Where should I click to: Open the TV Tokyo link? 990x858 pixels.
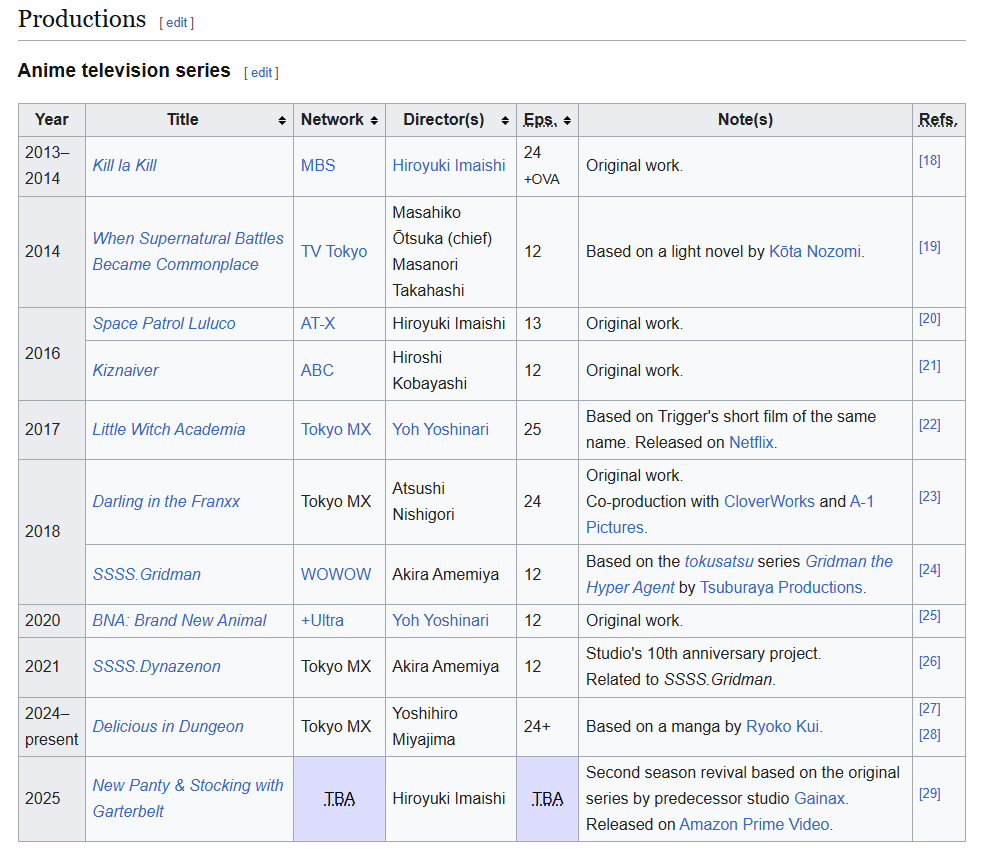333,251
